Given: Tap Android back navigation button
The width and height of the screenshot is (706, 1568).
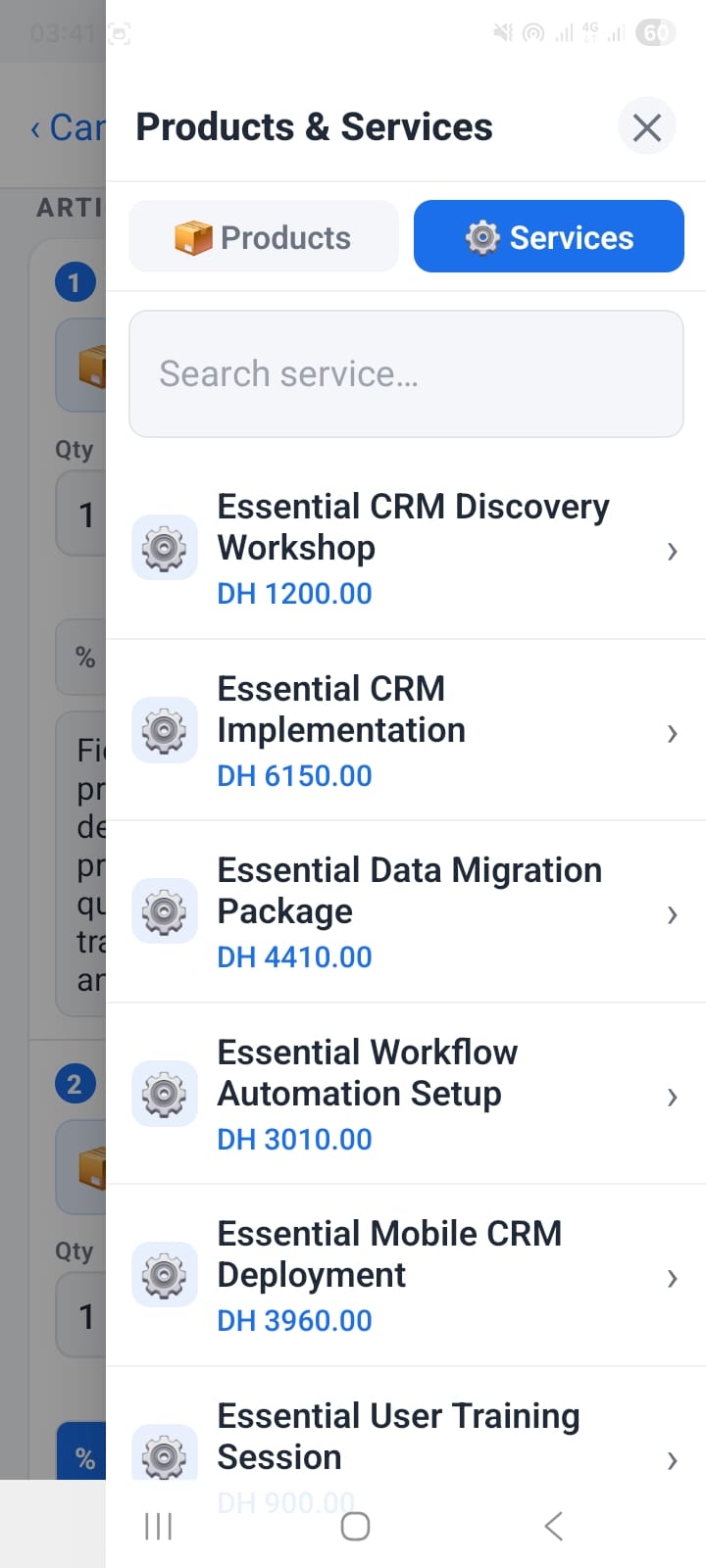Looking at the screenshot, I should tap(554, 1526).
